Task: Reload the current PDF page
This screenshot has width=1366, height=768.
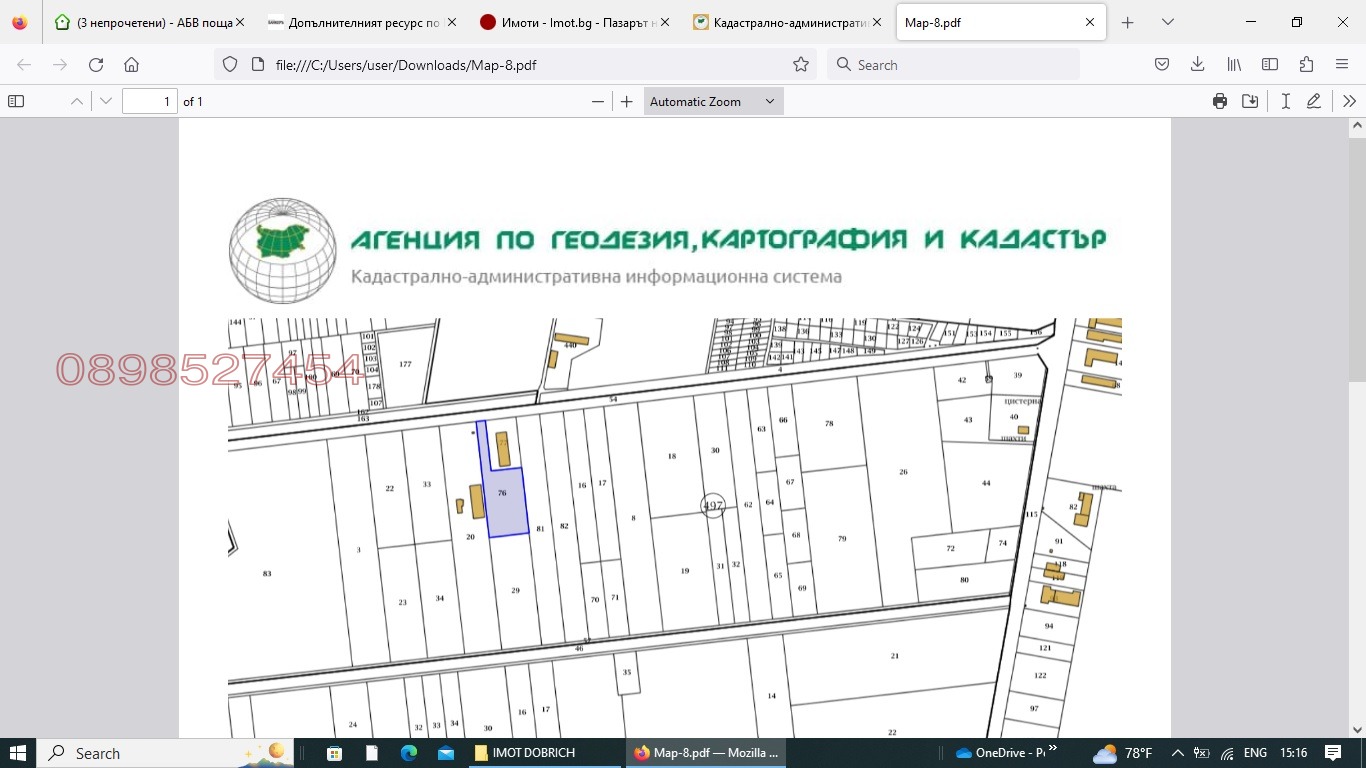Action: point(95,64)
